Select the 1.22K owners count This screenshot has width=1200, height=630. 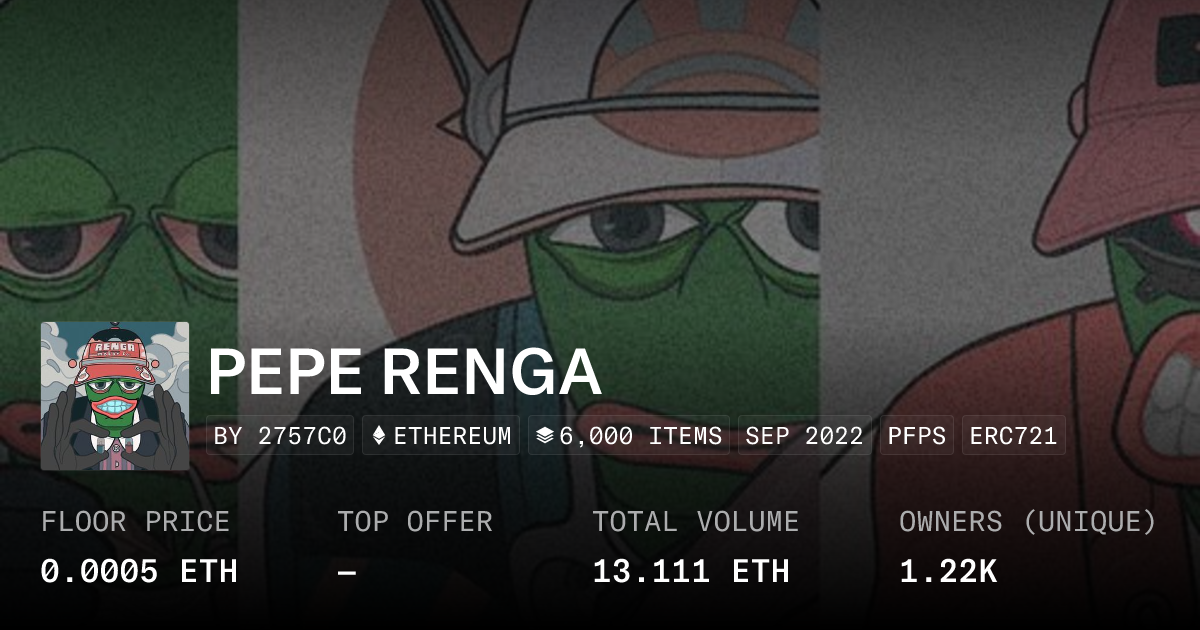[948, 572]
